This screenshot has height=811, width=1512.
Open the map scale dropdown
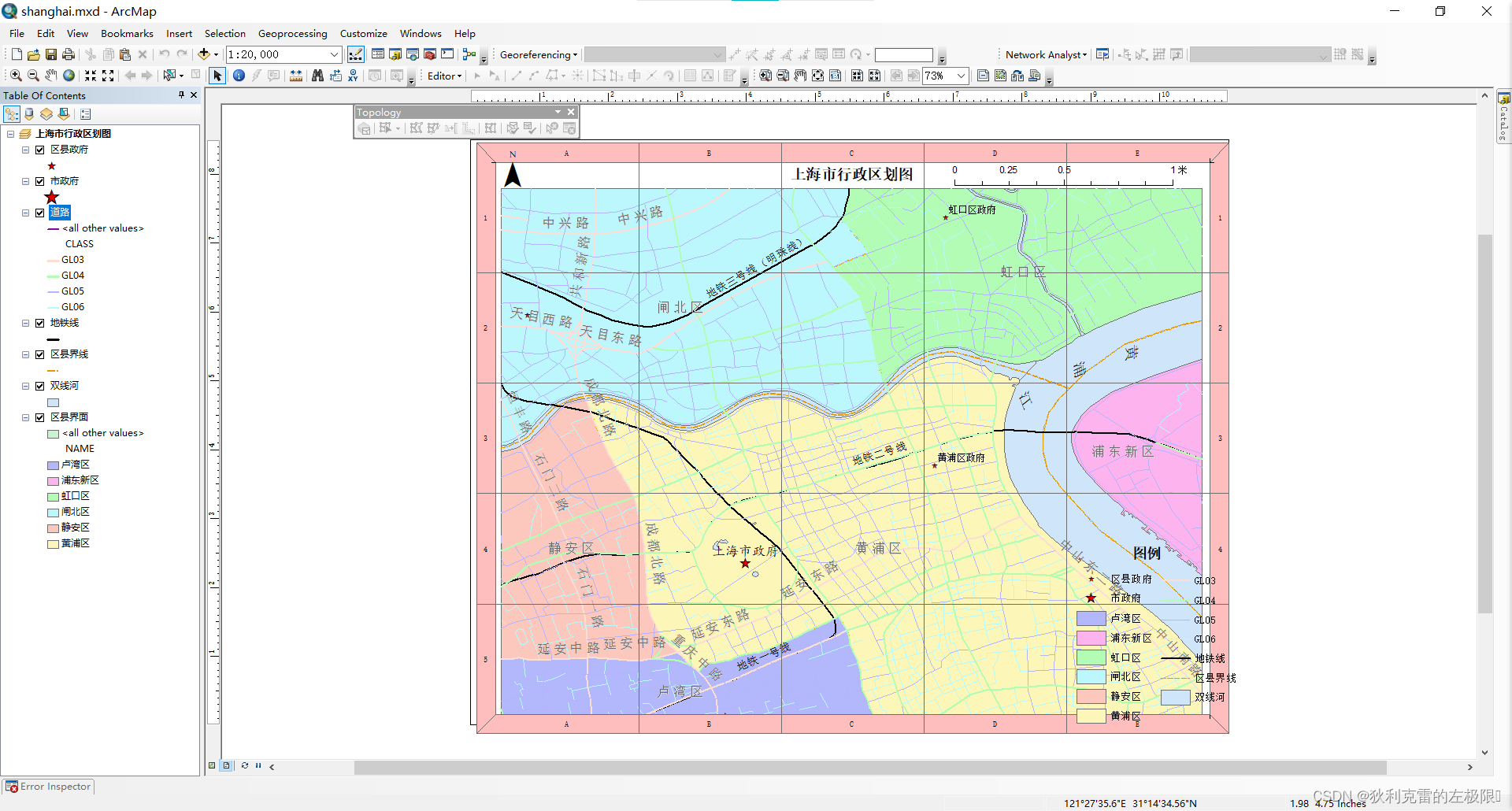335,54
